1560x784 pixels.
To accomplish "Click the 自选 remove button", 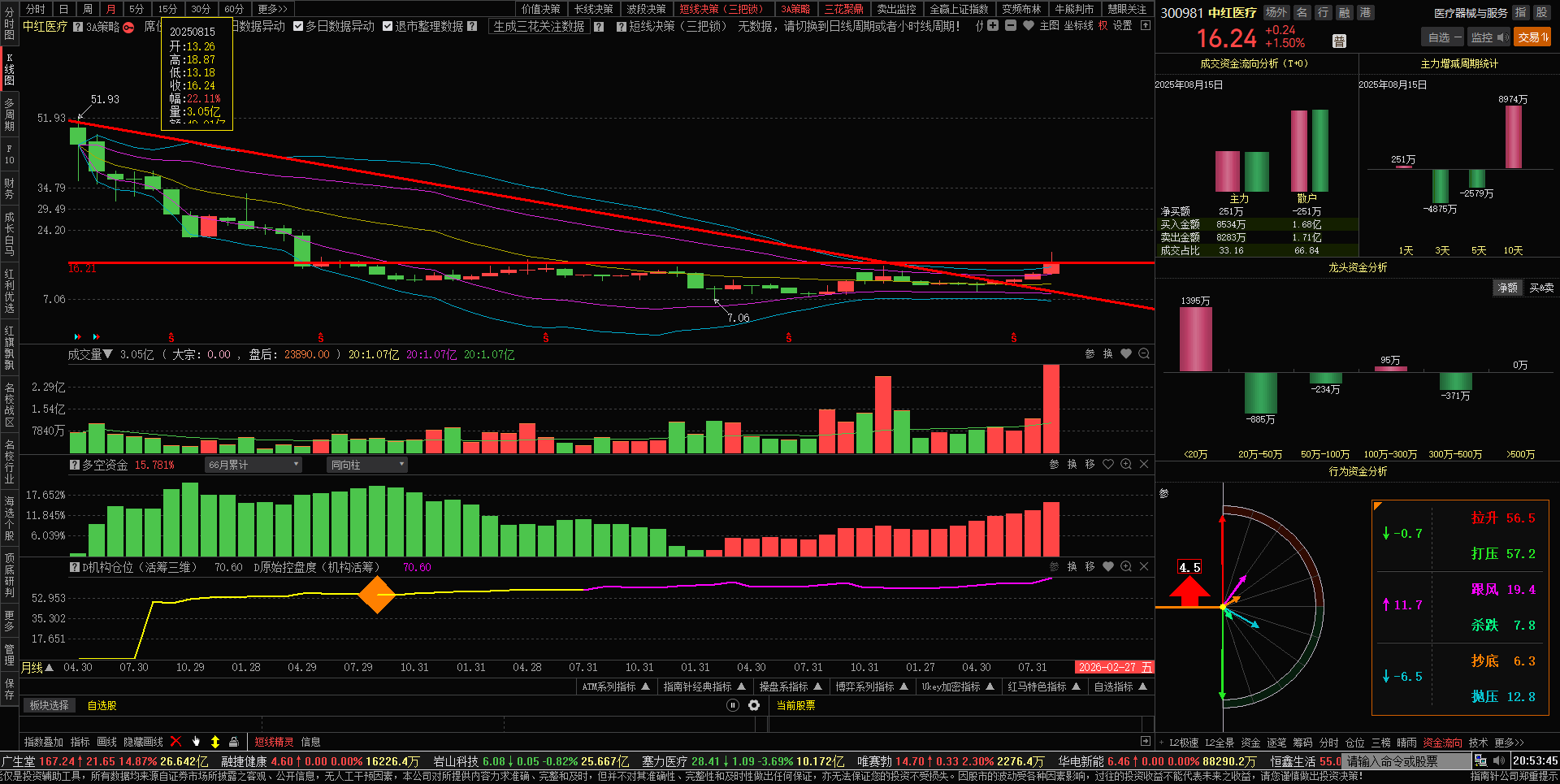I will (1444, 37).
